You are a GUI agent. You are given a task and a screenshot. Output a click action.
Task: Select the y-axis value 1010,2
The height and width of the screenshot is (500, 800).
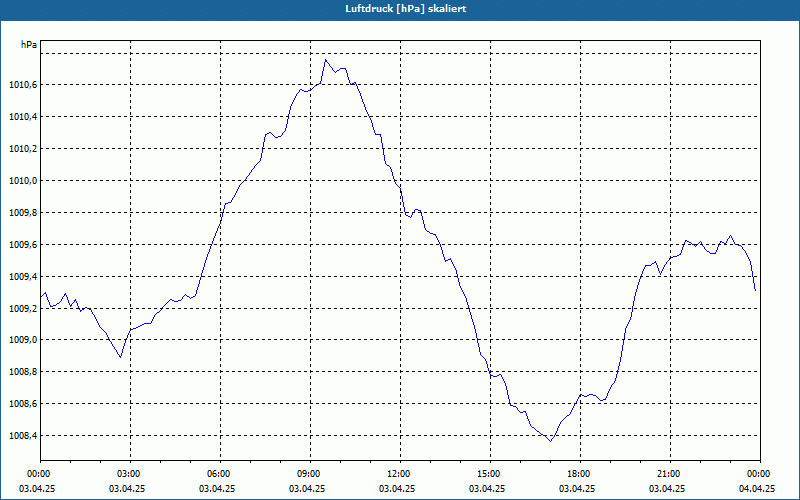click(23, 149)
